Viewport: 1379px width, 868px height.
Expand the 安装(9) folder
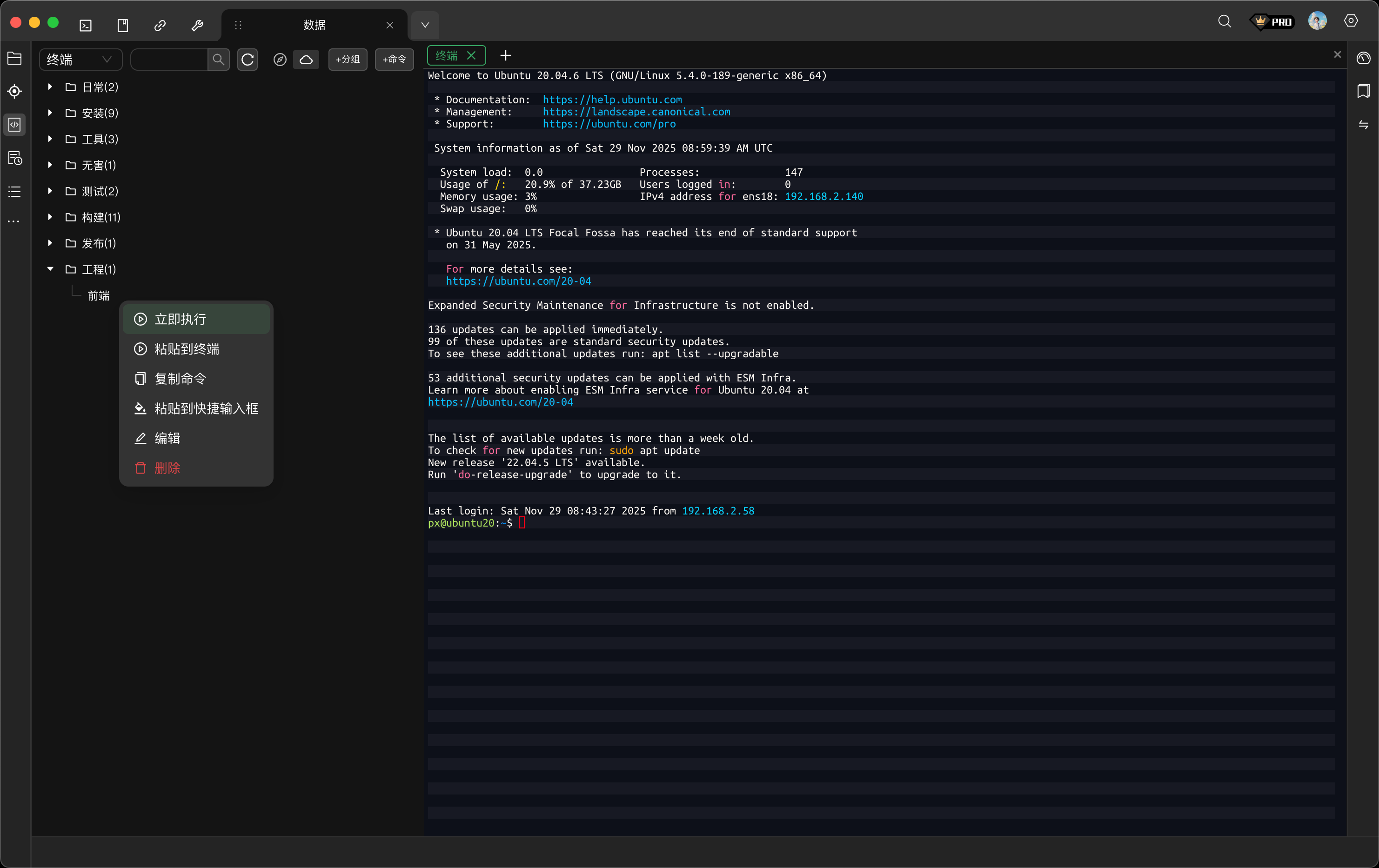[50, 113]
